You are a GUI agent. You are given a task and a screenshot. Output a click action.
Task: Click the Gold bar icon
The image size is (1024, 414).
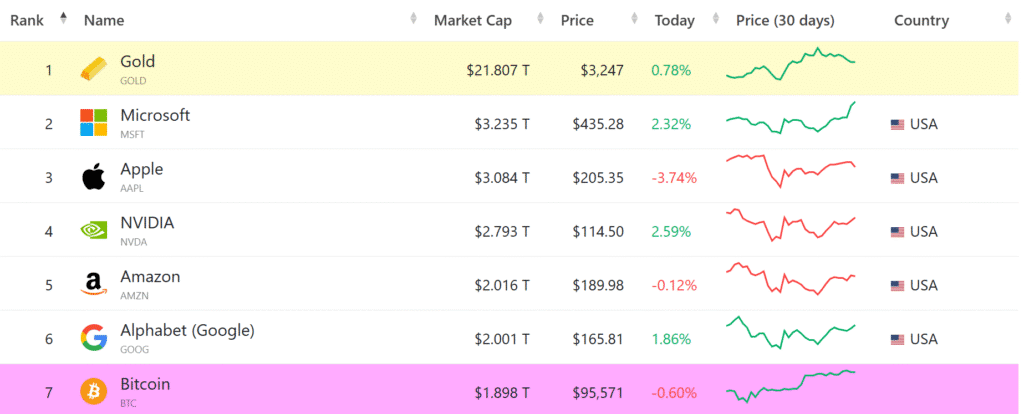pyautogui.click(x=93, y=70)
